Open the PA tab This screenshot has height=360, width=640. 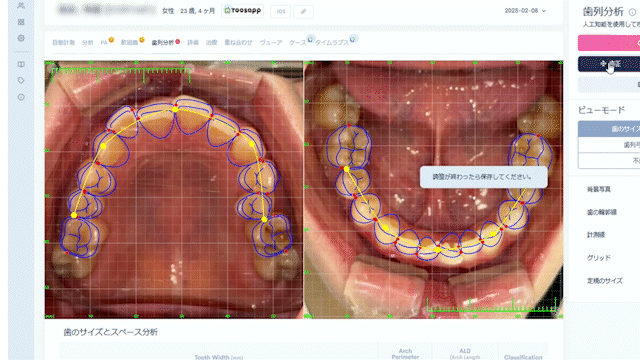coord(104,42)
